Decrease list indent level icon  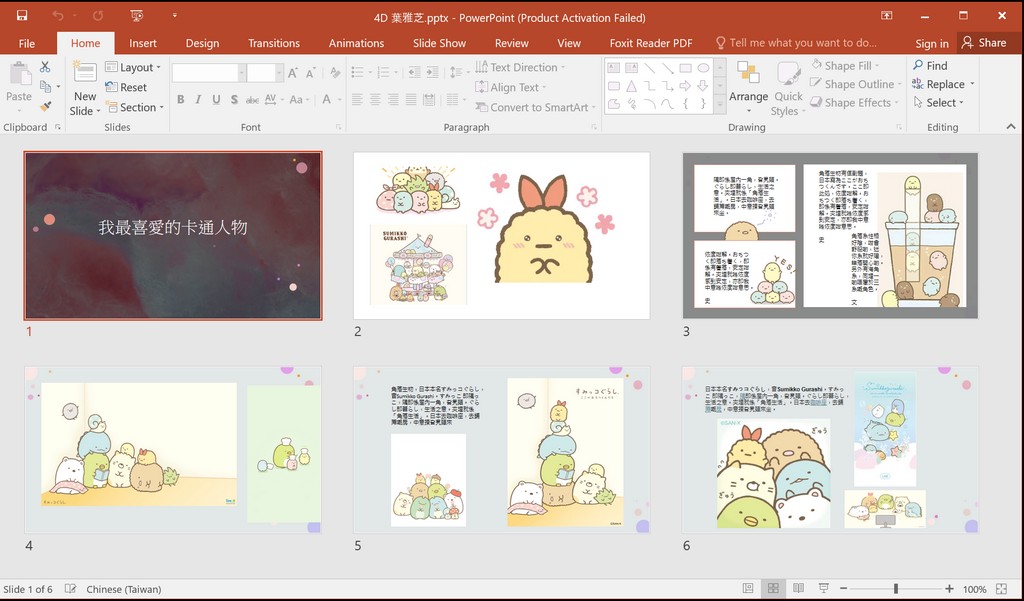[414, 73]
